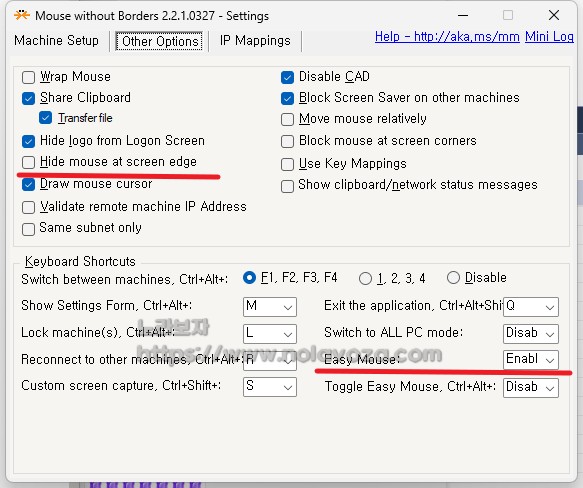Screen dimensions: 583x488
Task: Switch to the Machine Setup tab
Action: [56, 41]
